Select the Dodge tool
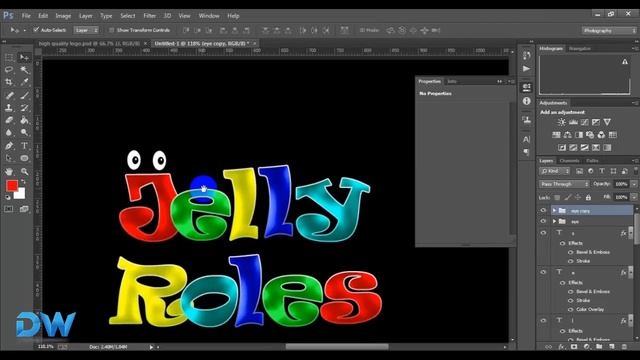Viewport: 640px width, 360px height. click(x=24, y=132)
